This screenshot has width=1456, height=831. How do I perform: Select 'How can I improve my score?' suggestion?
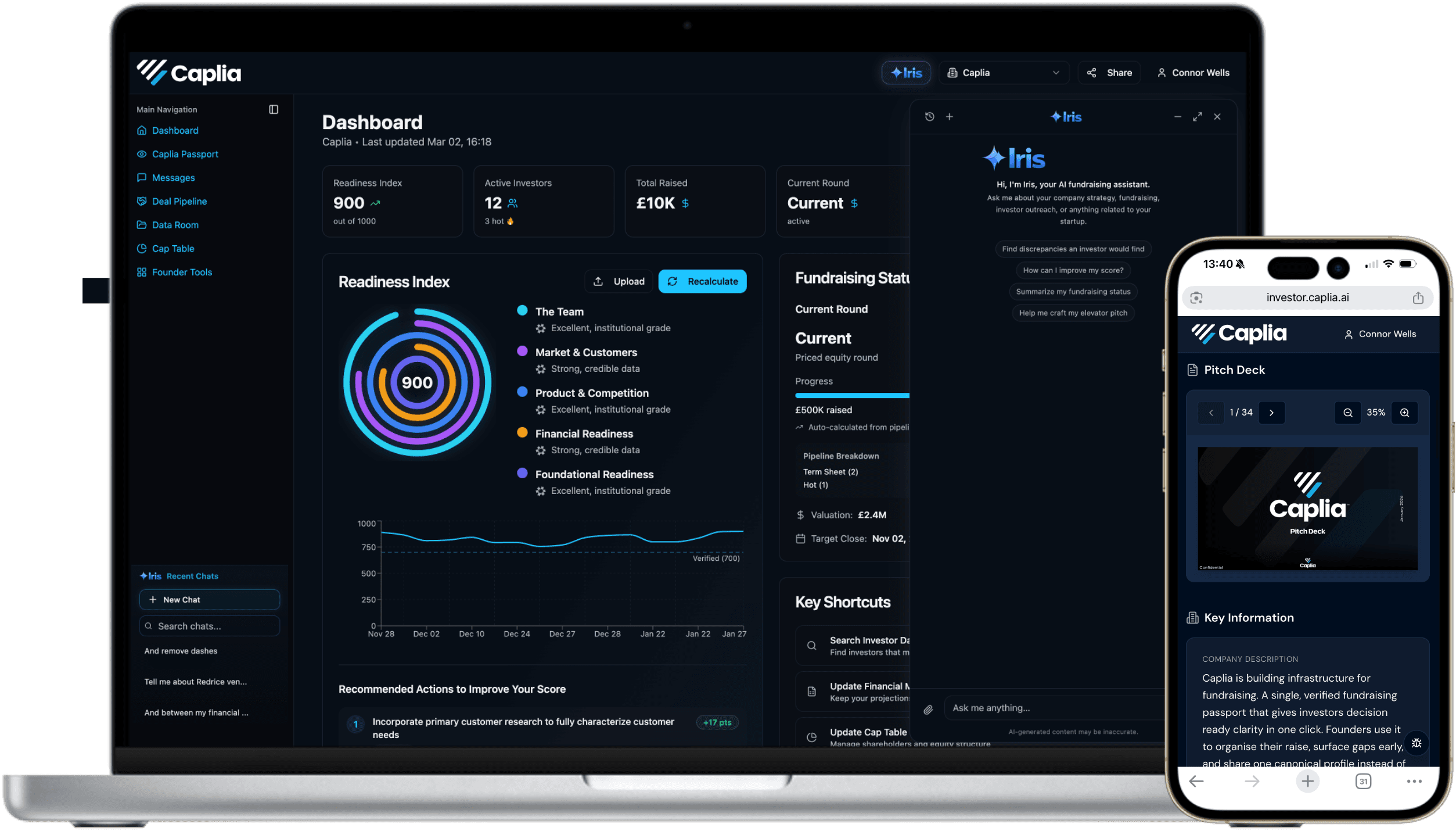tap(1073, 270)
